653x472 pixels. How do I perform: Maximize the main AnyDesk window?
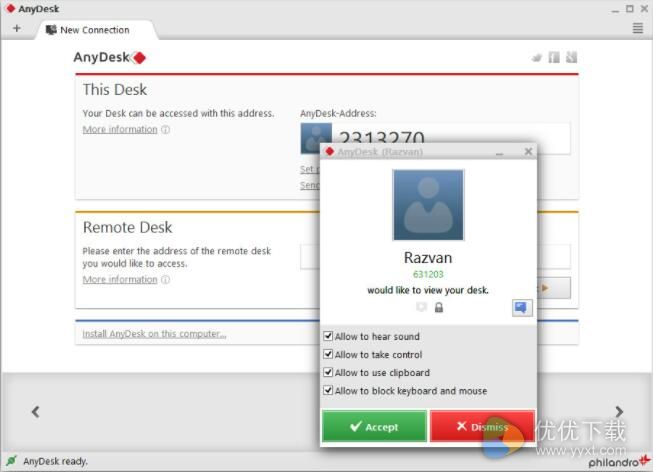630,9
